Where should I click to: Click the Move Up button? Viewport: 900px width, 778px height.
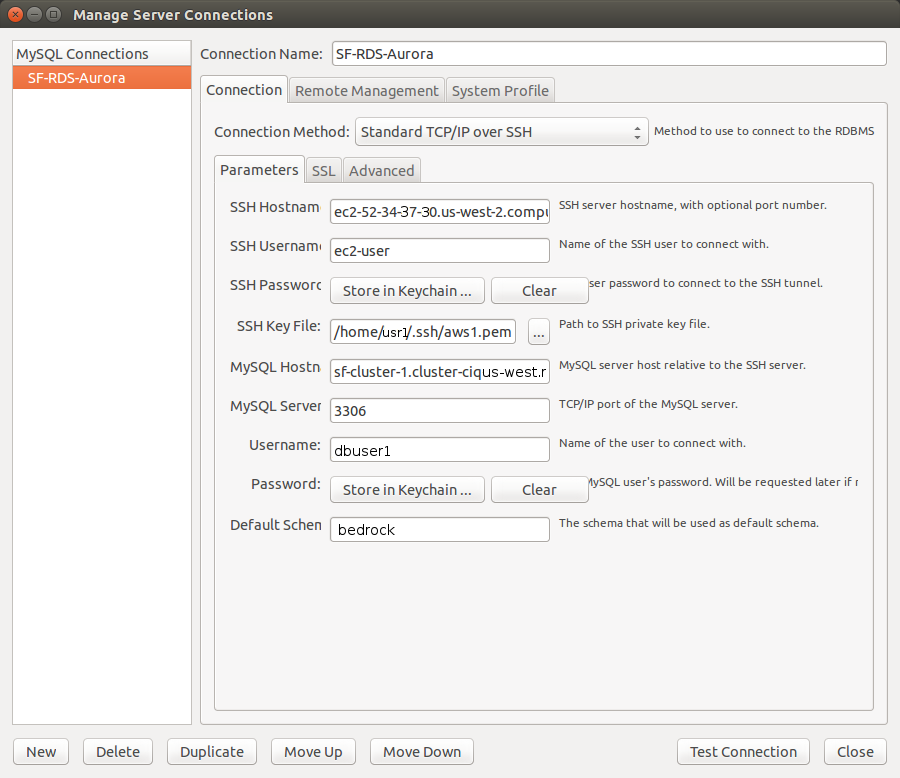(313, 752)
